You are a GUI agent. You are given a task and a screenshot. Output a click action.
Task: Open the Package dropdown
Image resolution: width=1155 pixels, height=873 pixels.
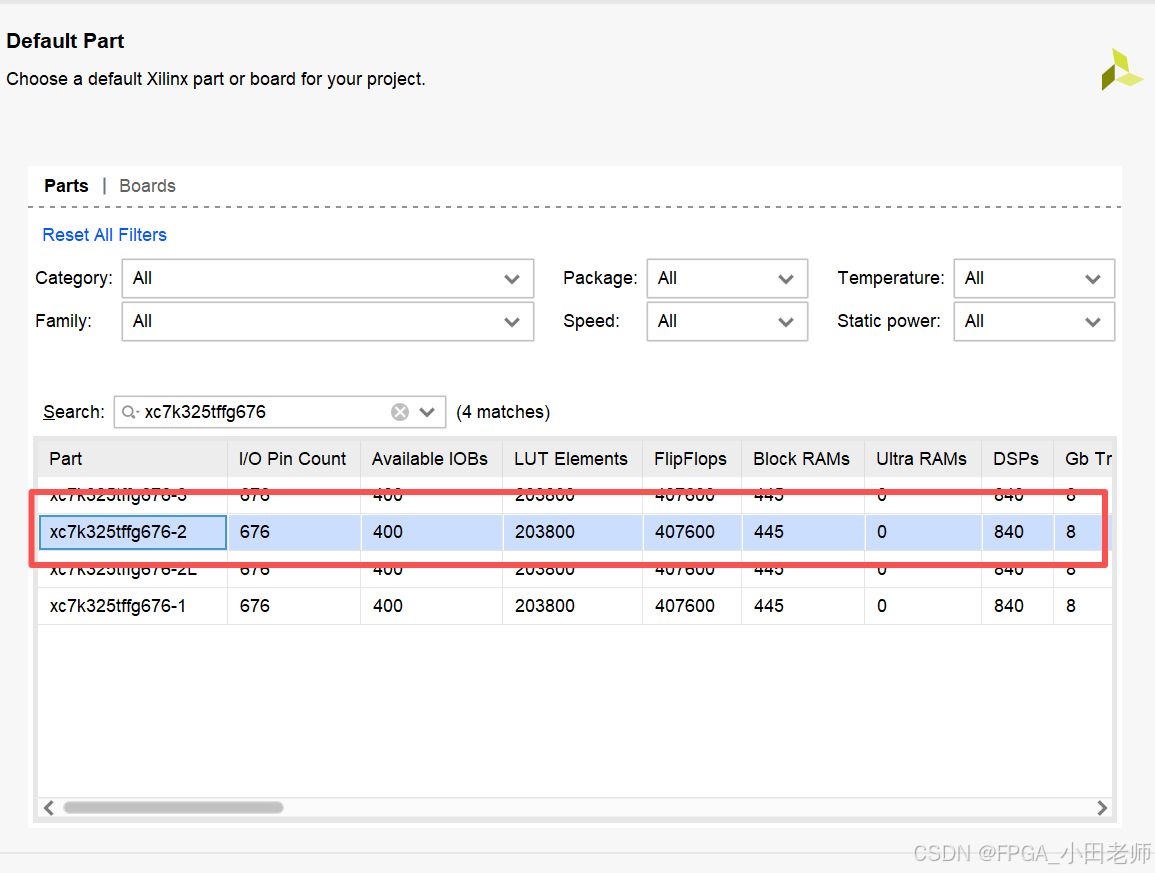click(x=727, y=278)
